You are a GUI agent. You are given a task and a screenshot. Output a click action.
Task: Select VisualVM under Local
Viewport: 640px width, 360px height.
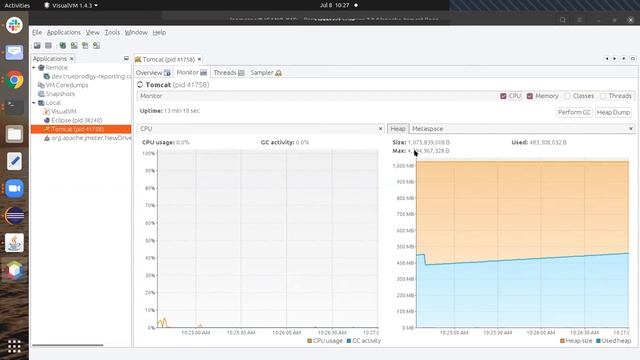coord(60,111)
